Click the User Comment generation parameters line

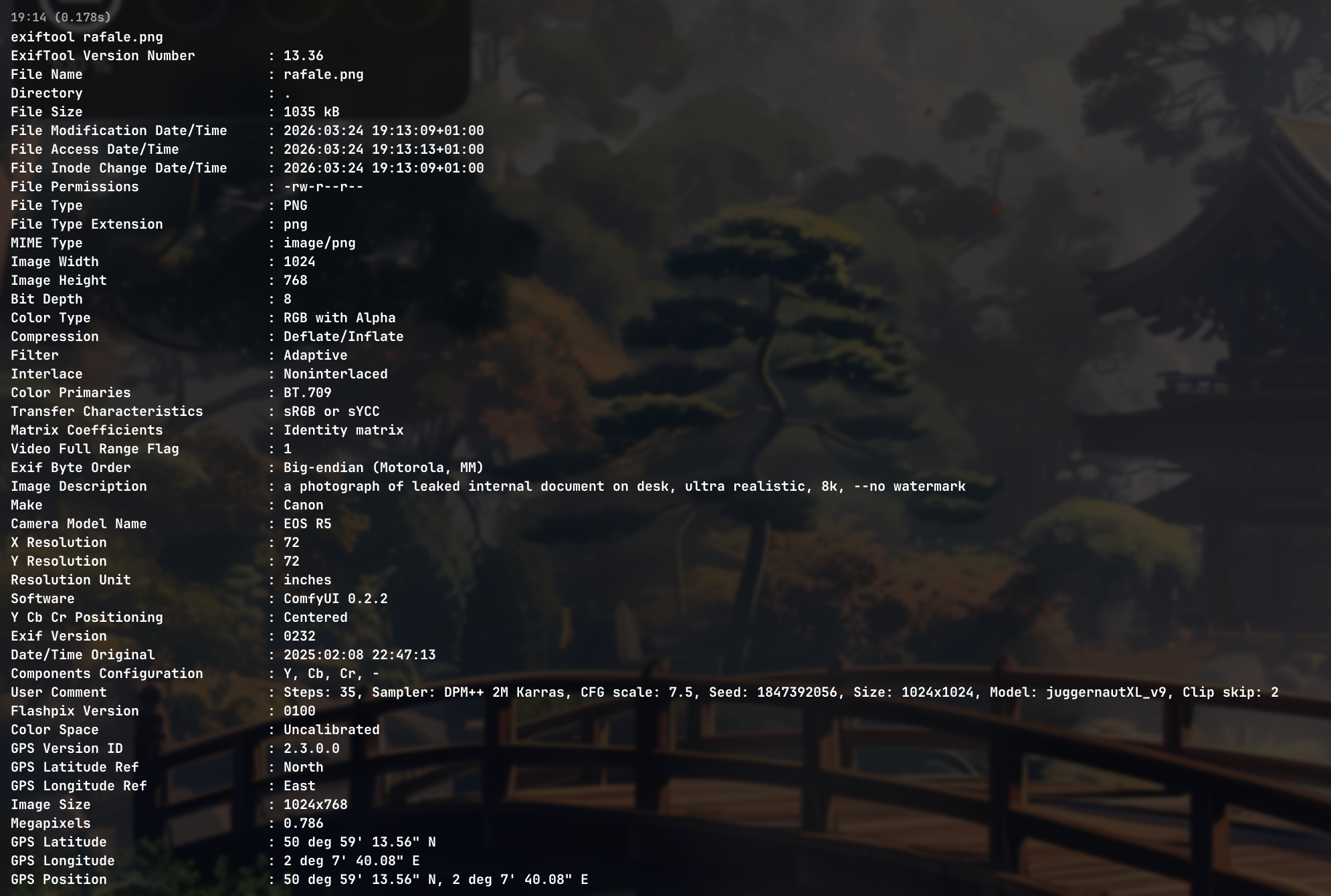click(x=781, y=693)
